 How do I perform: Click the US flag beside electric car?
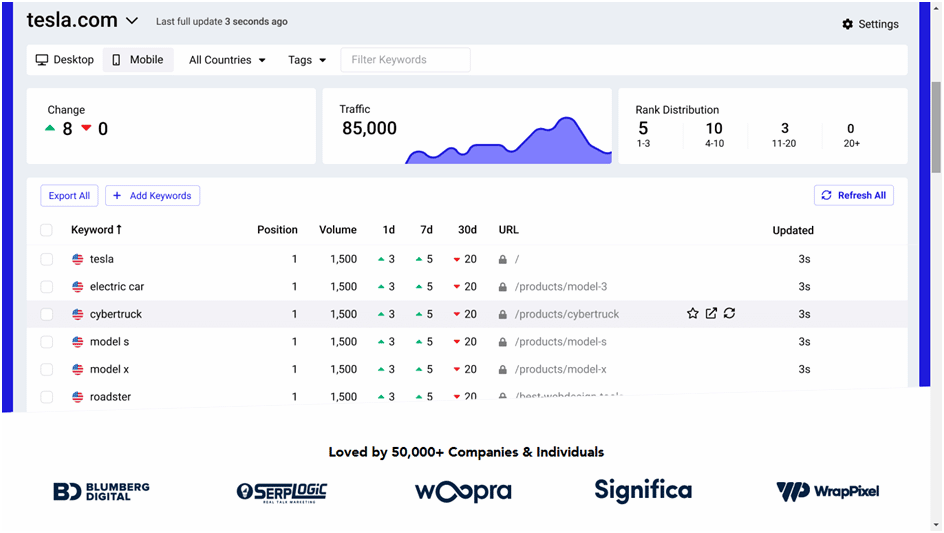(78, 287)
